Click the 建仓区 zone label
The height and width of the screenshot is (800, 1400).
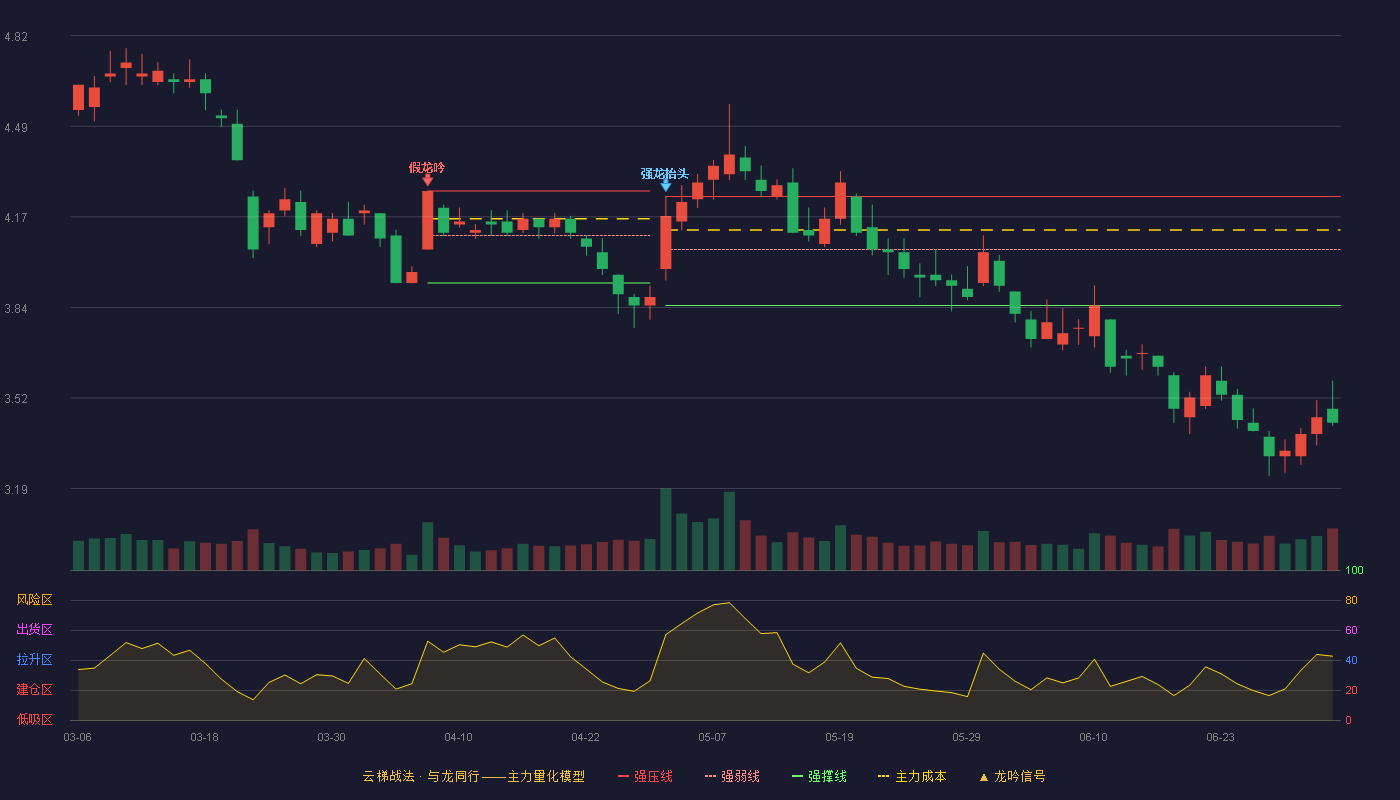(x=34, y=690)
